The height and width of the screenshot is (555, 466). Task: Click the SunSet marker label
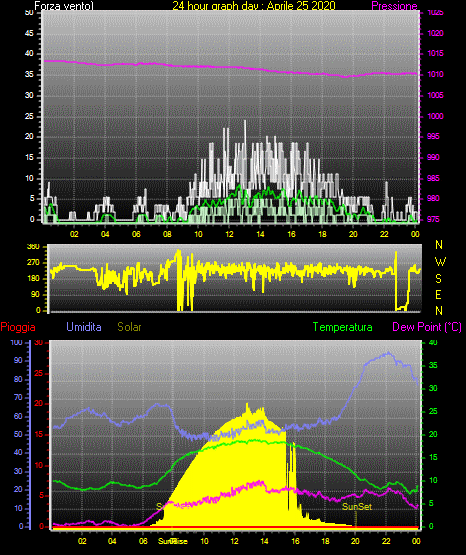357,507
